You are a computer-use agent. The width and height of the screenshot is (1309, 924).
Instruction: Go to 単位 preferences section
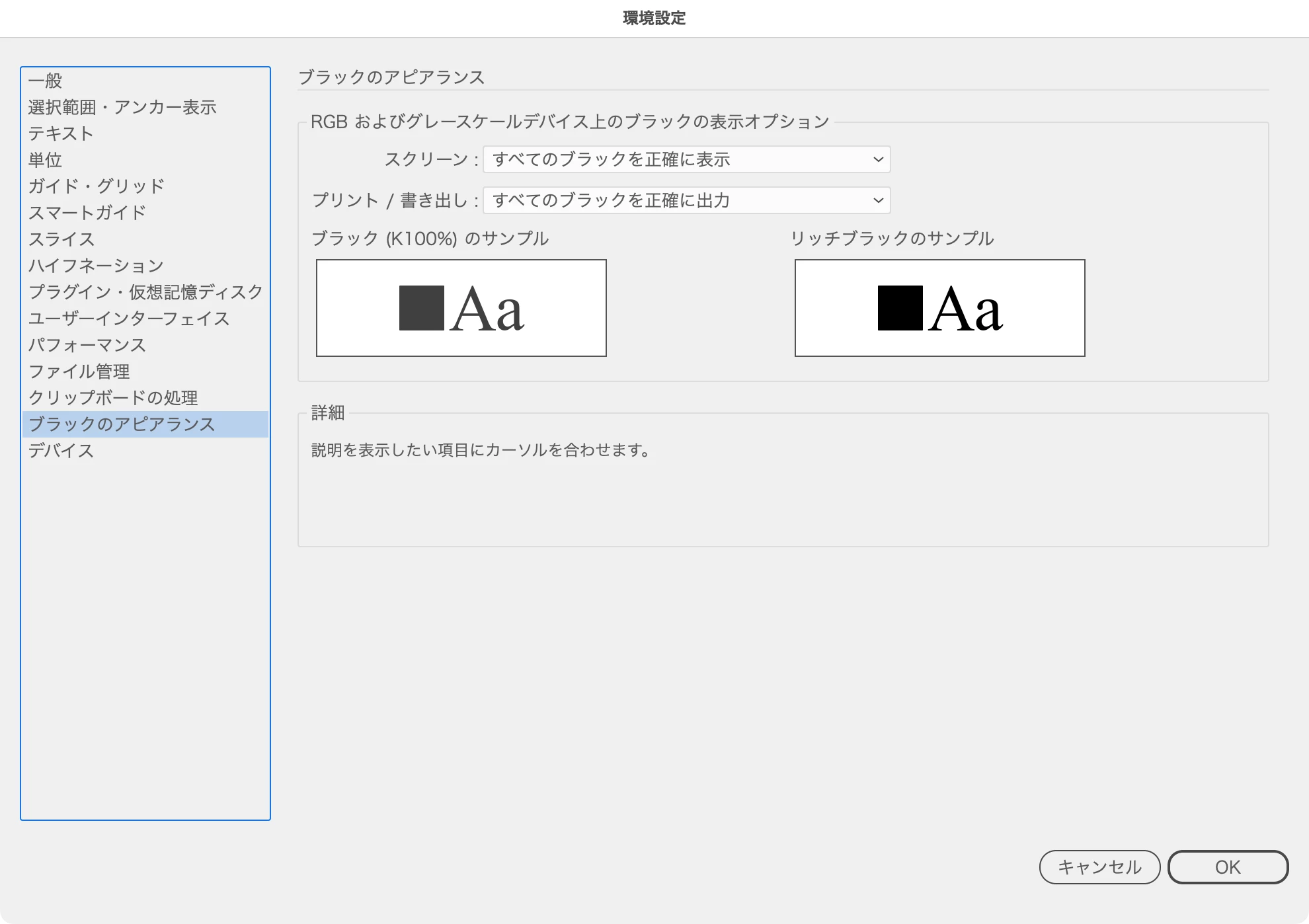point(46,160)
